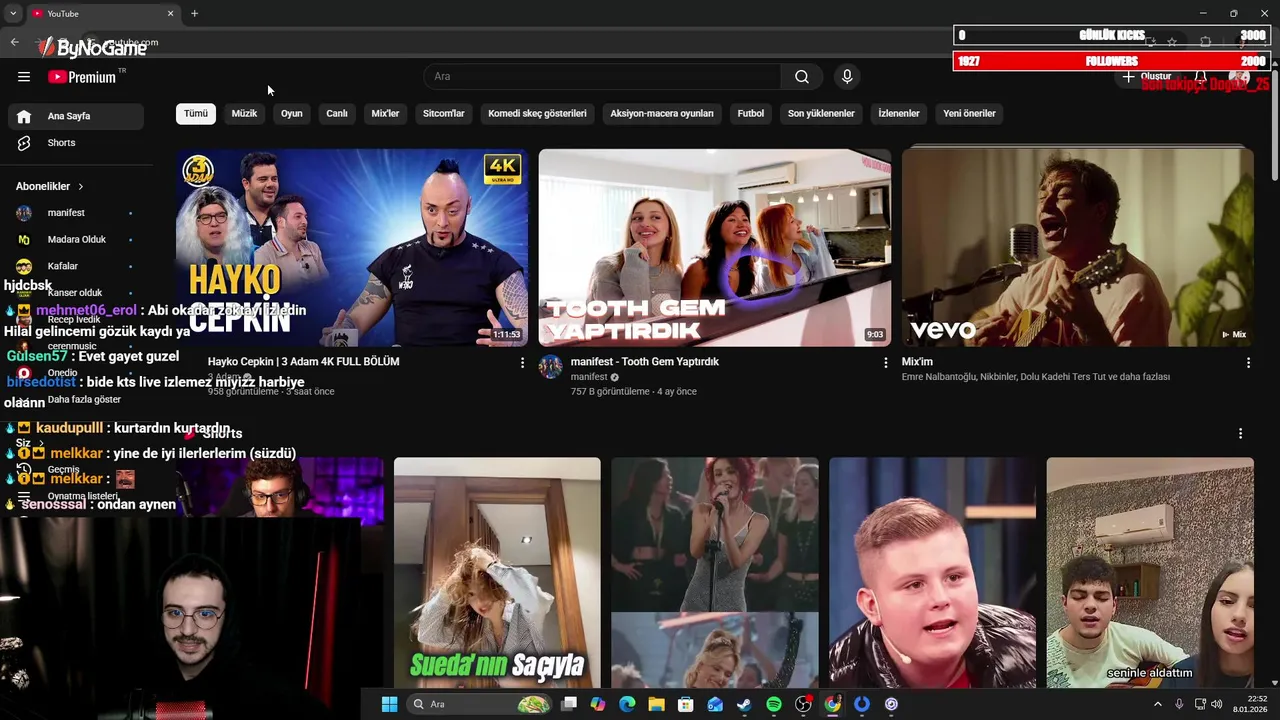Switch to Chrome in the taskbar

[x=832, y=704]
